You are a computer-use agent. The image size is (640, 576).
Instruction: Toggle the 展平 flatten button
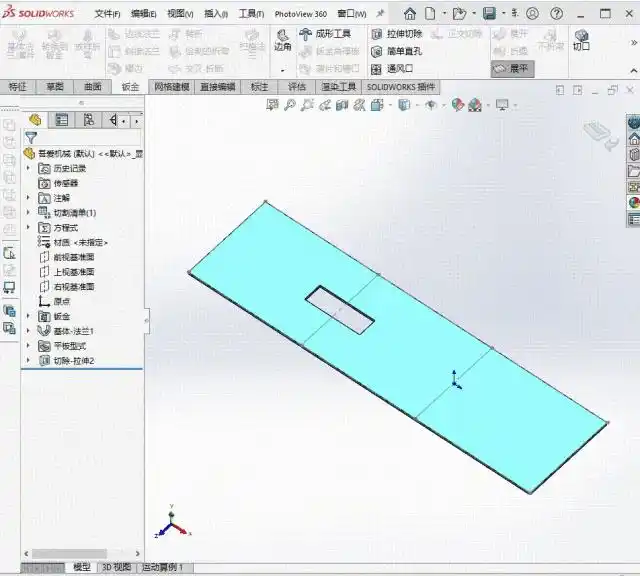click(x=512, y=69)
